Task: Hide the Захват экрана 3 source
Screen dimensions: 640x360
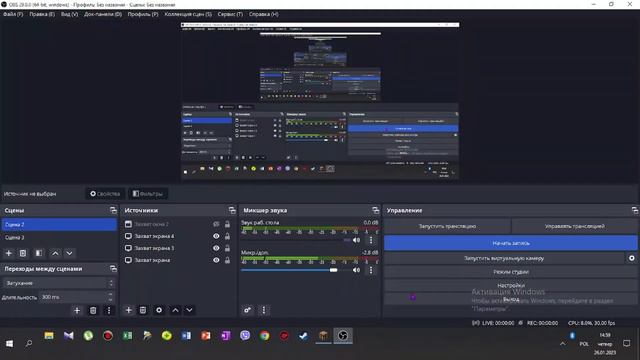Action: [216, 248]
